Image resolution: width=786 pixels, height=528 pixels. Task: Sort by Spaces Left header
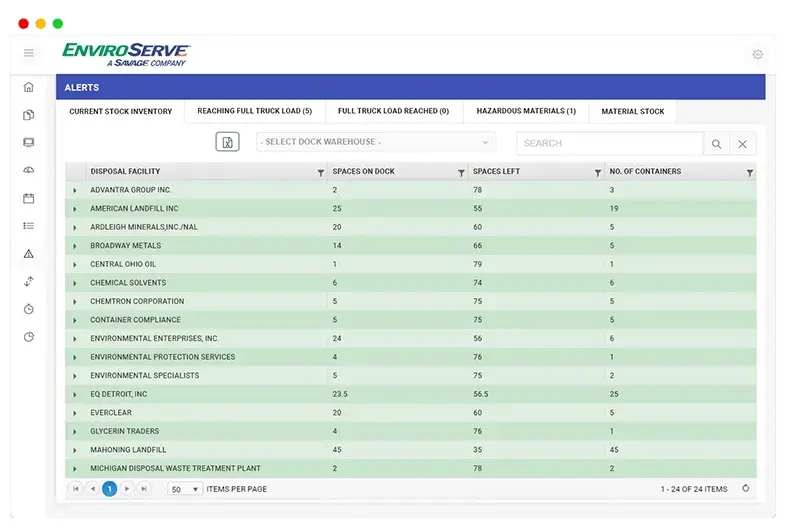coord(496,171)
